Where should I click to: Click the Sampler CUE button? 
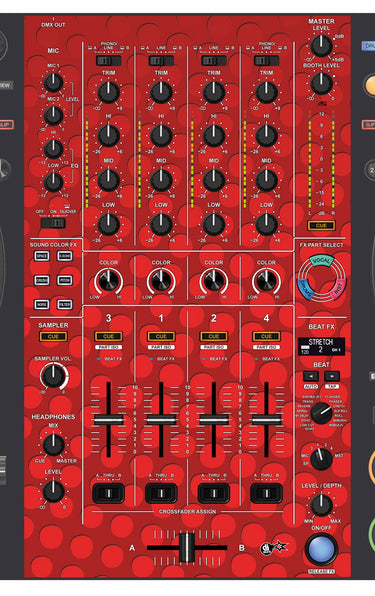click(x=53, y=336)
